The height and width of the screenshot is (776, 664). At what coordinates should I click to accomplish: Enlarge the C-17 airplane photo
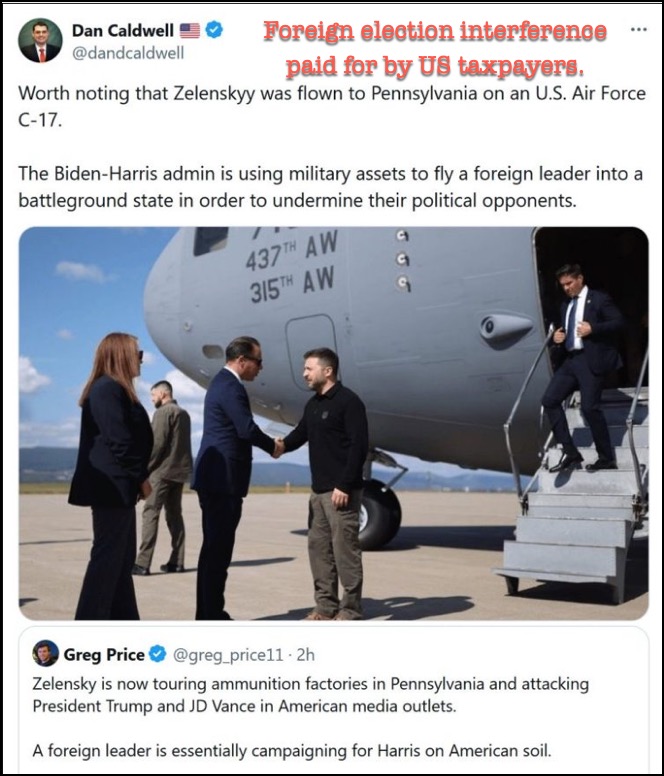point(333,424)
